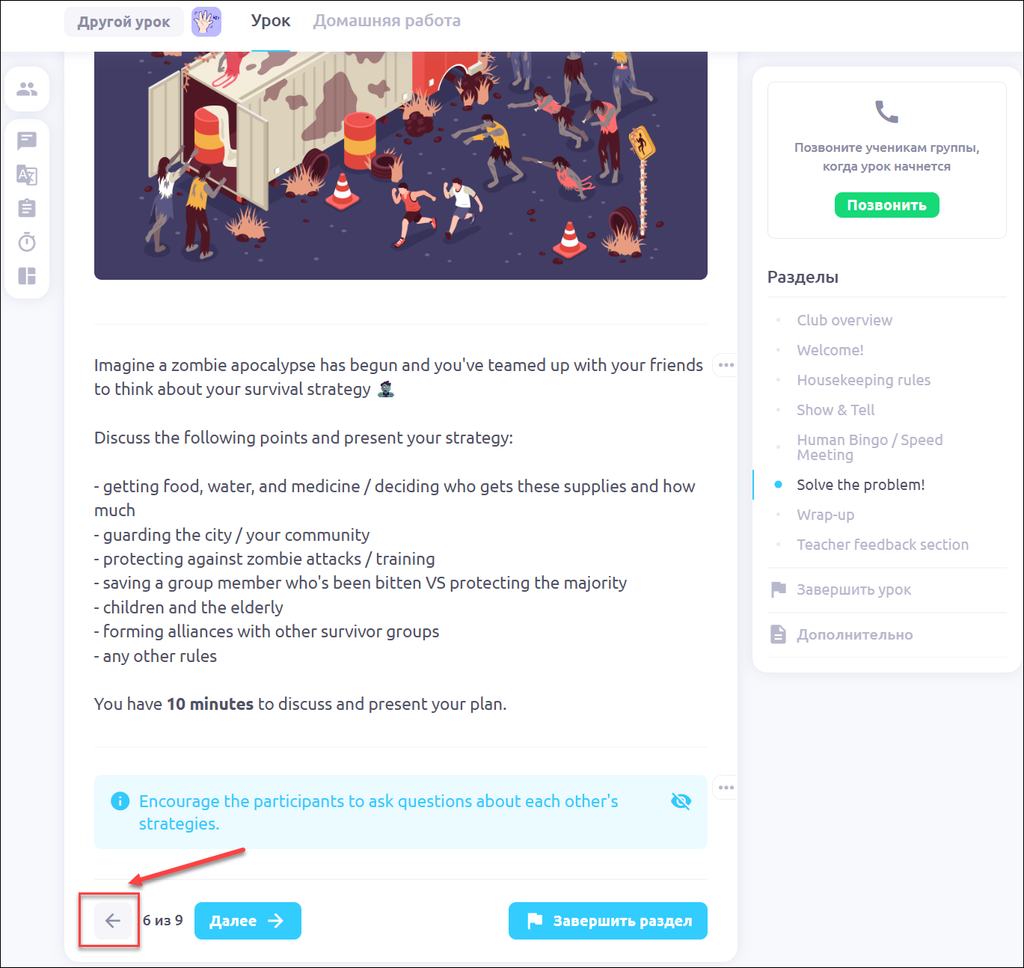Select the Урок tab

click(x=270, y=21)
